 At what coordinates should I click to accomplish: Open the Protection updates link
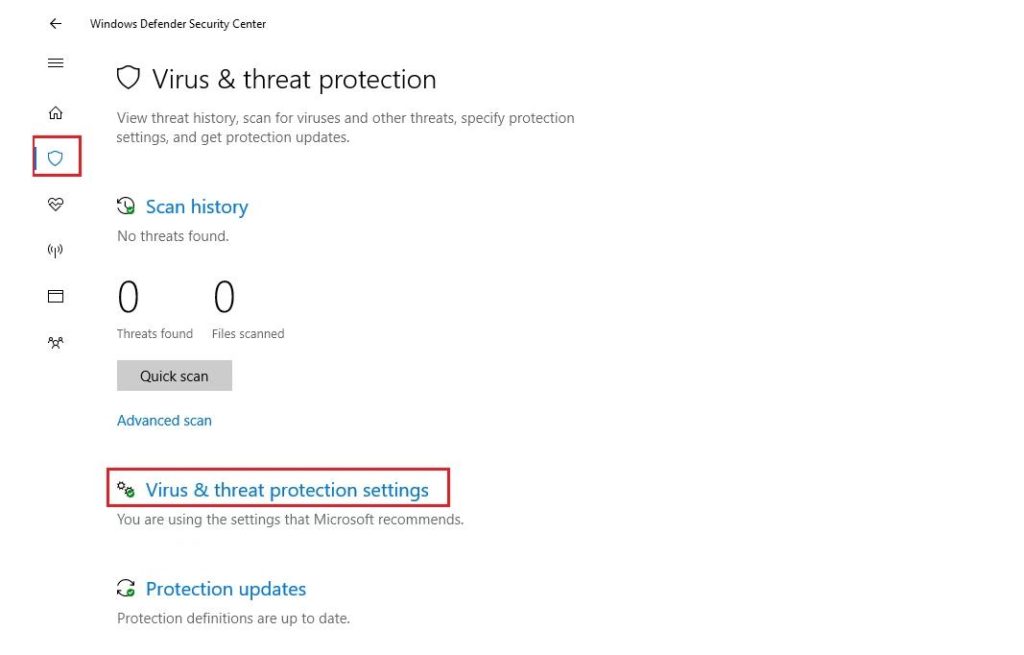pos(226,589)
